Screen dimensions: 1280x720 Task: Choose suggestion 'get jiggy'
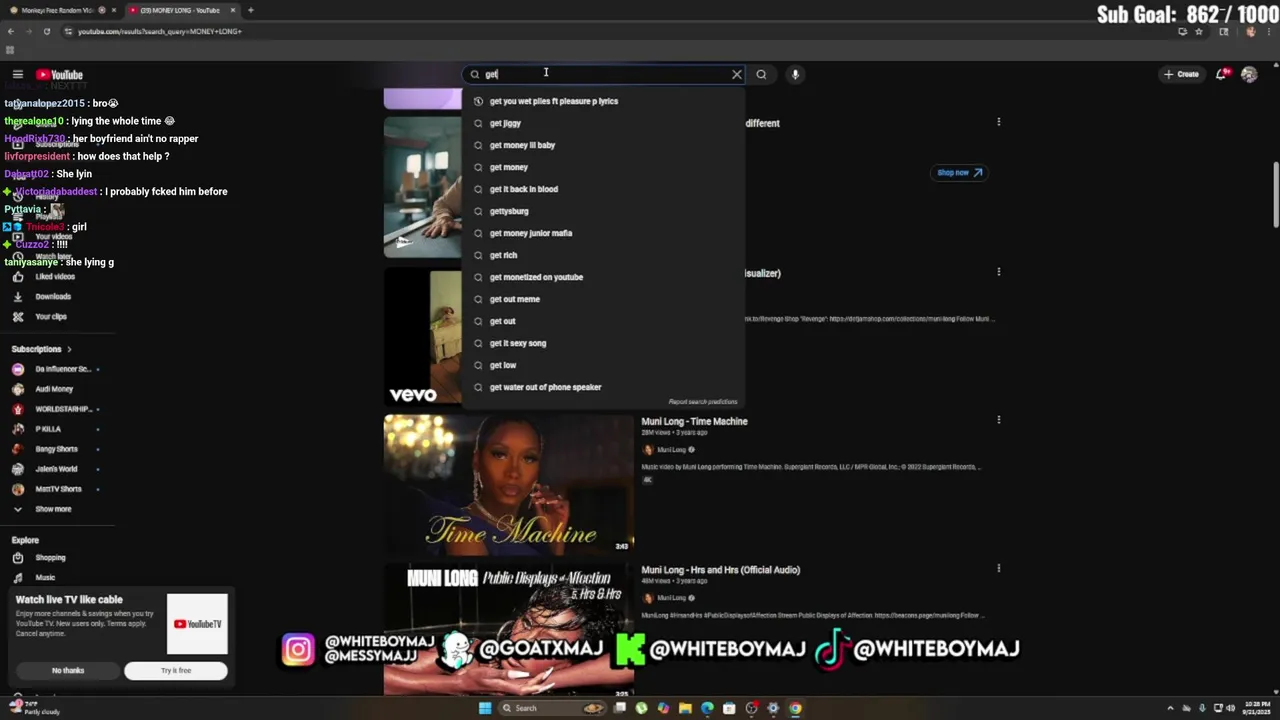(603, 123)
